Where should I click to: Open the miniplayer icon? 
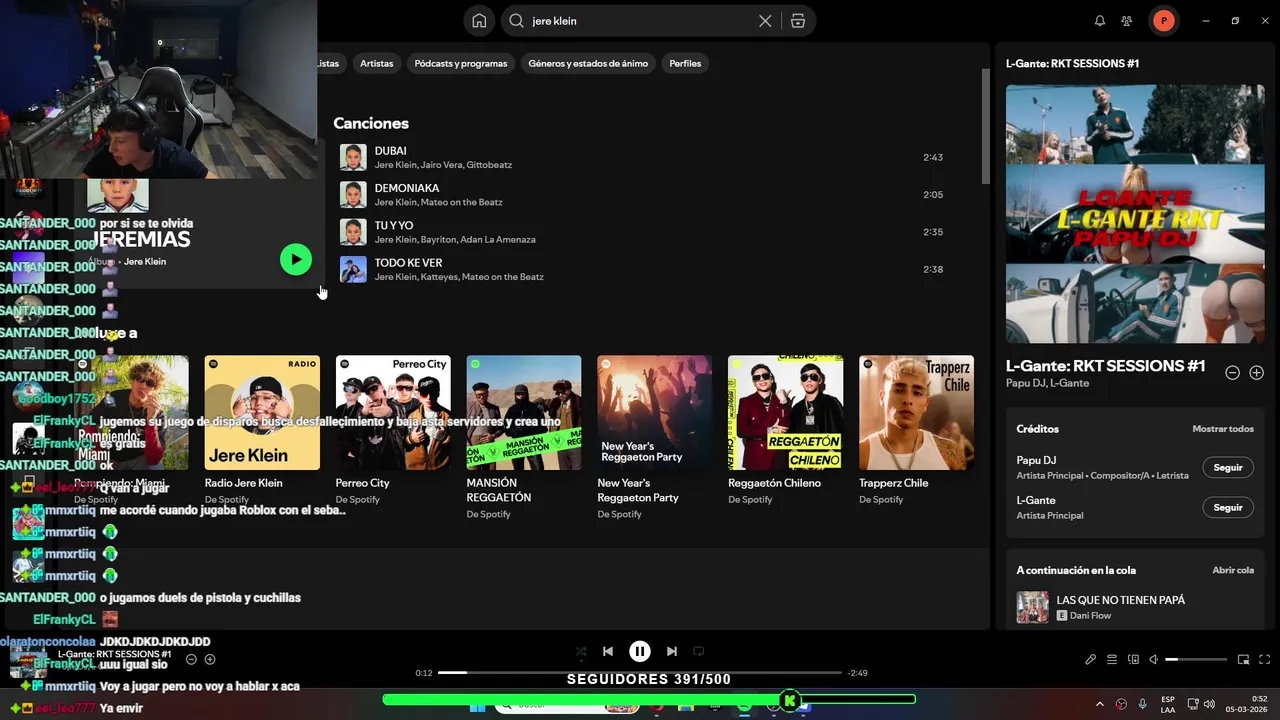[1244, 660]
